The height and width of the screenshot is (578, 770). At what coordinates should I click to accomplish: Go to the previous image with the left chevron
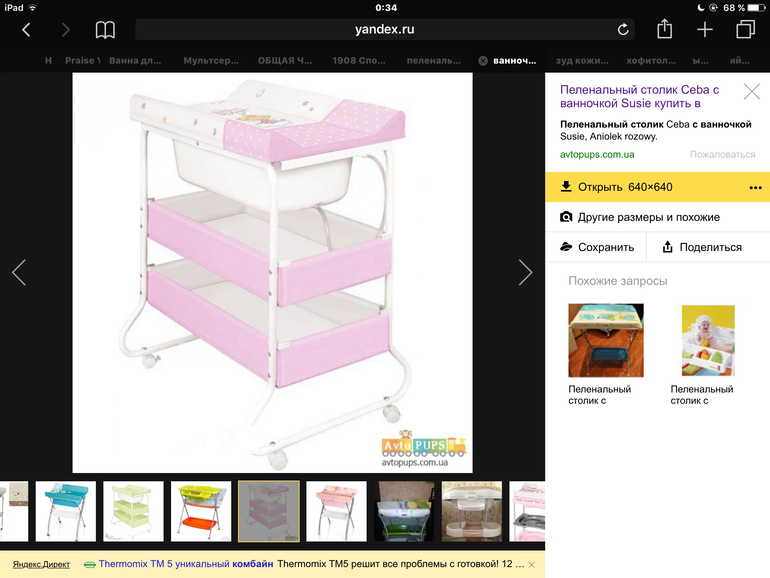[19, 273]
